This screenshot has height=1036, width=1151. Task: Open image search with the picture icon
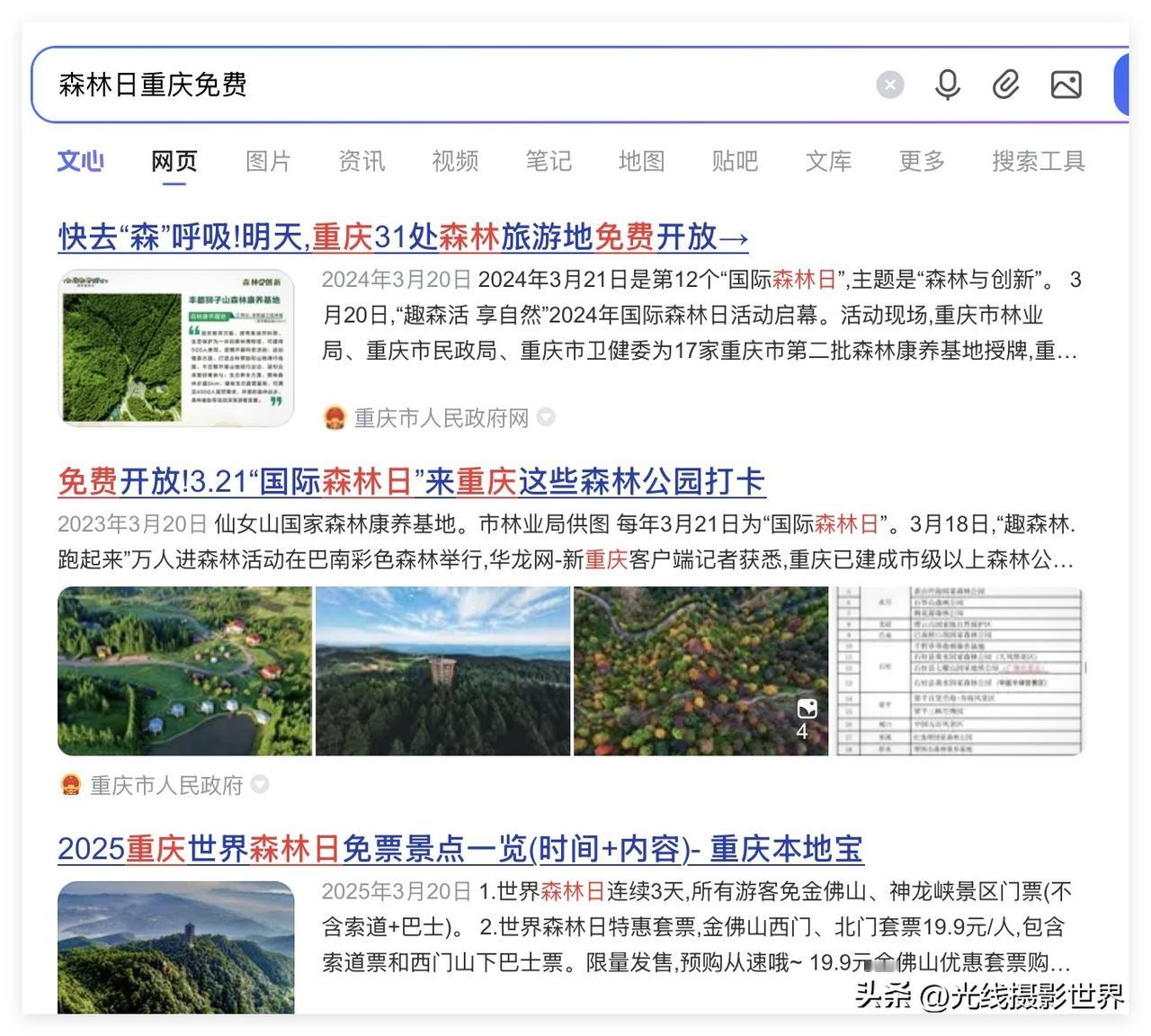tap(1066, 85)
